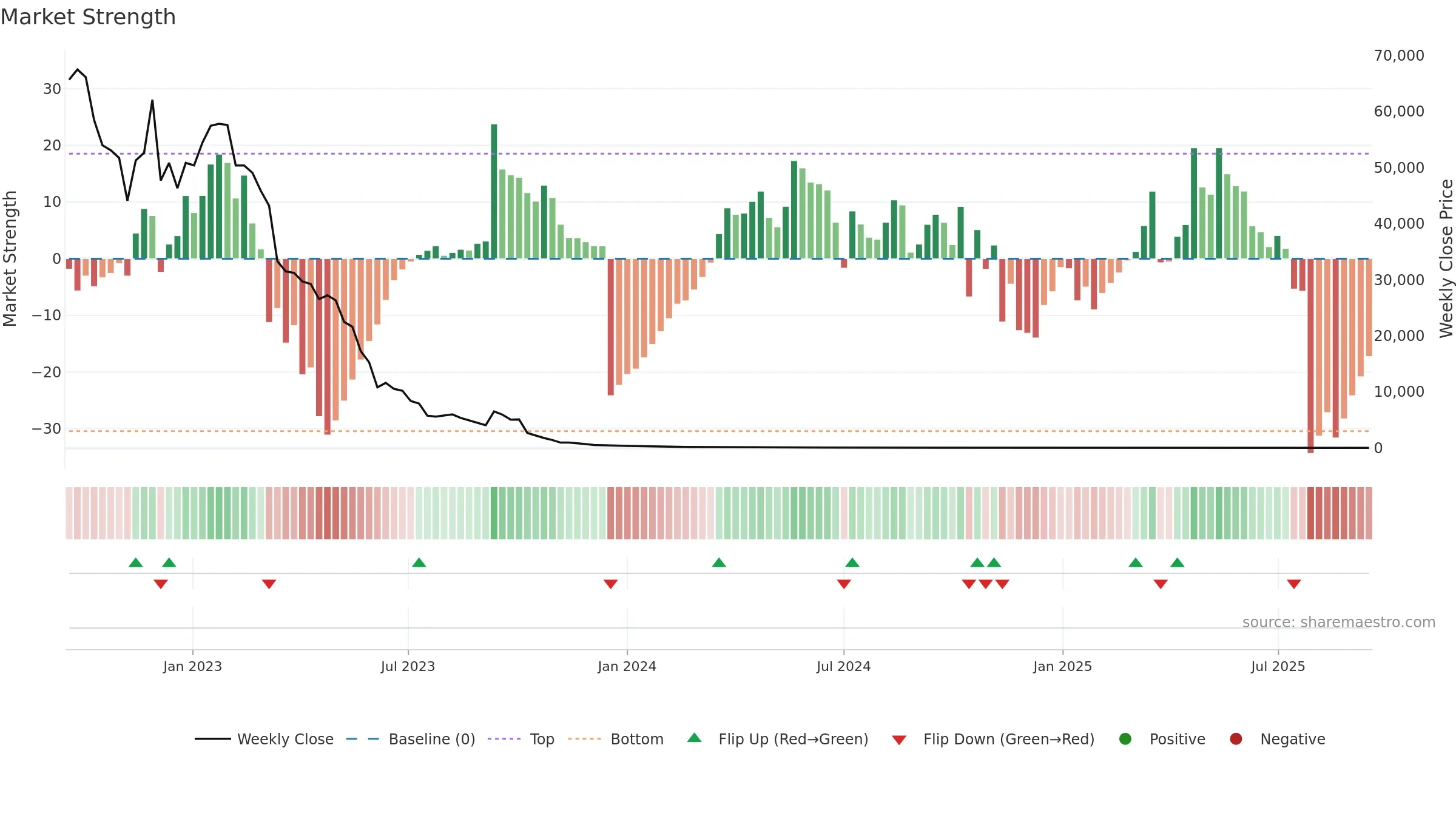Click the source: sharemaestro.com text

[x=1339, y=622]
